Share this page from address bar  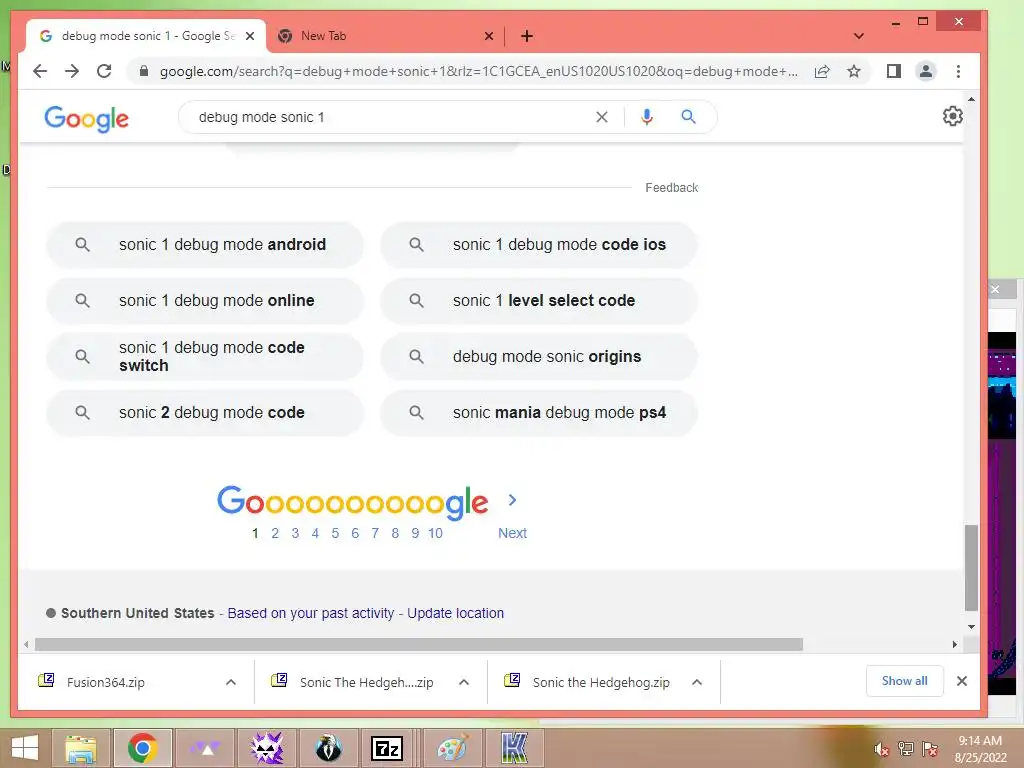(822, 71)
